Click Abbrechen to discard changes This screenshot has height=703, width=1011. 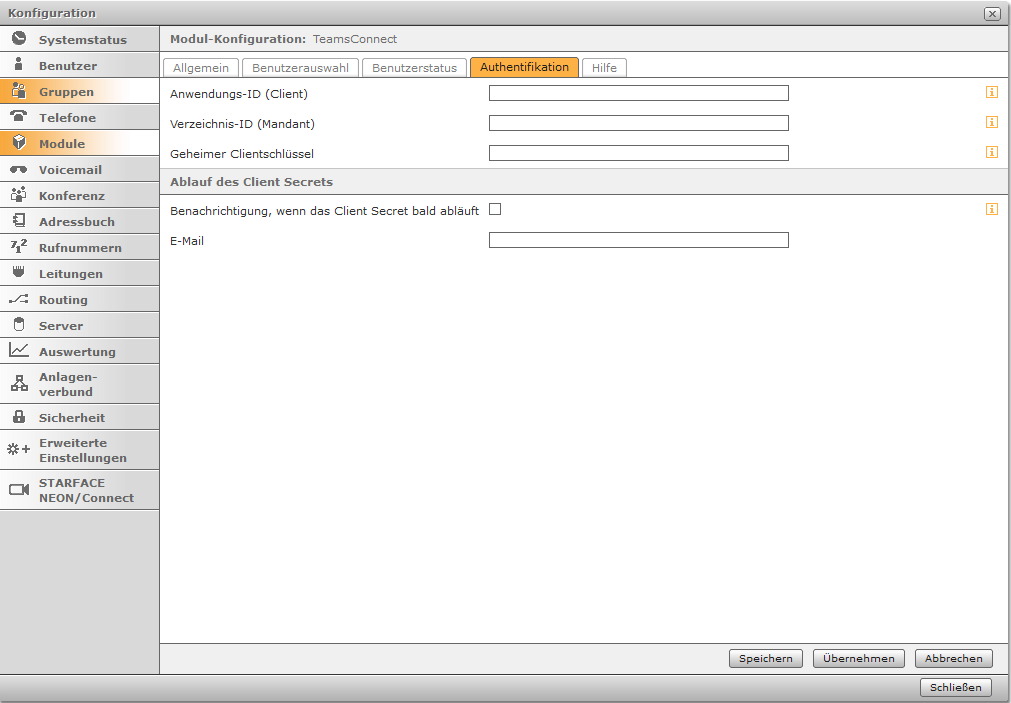(953, 658)
